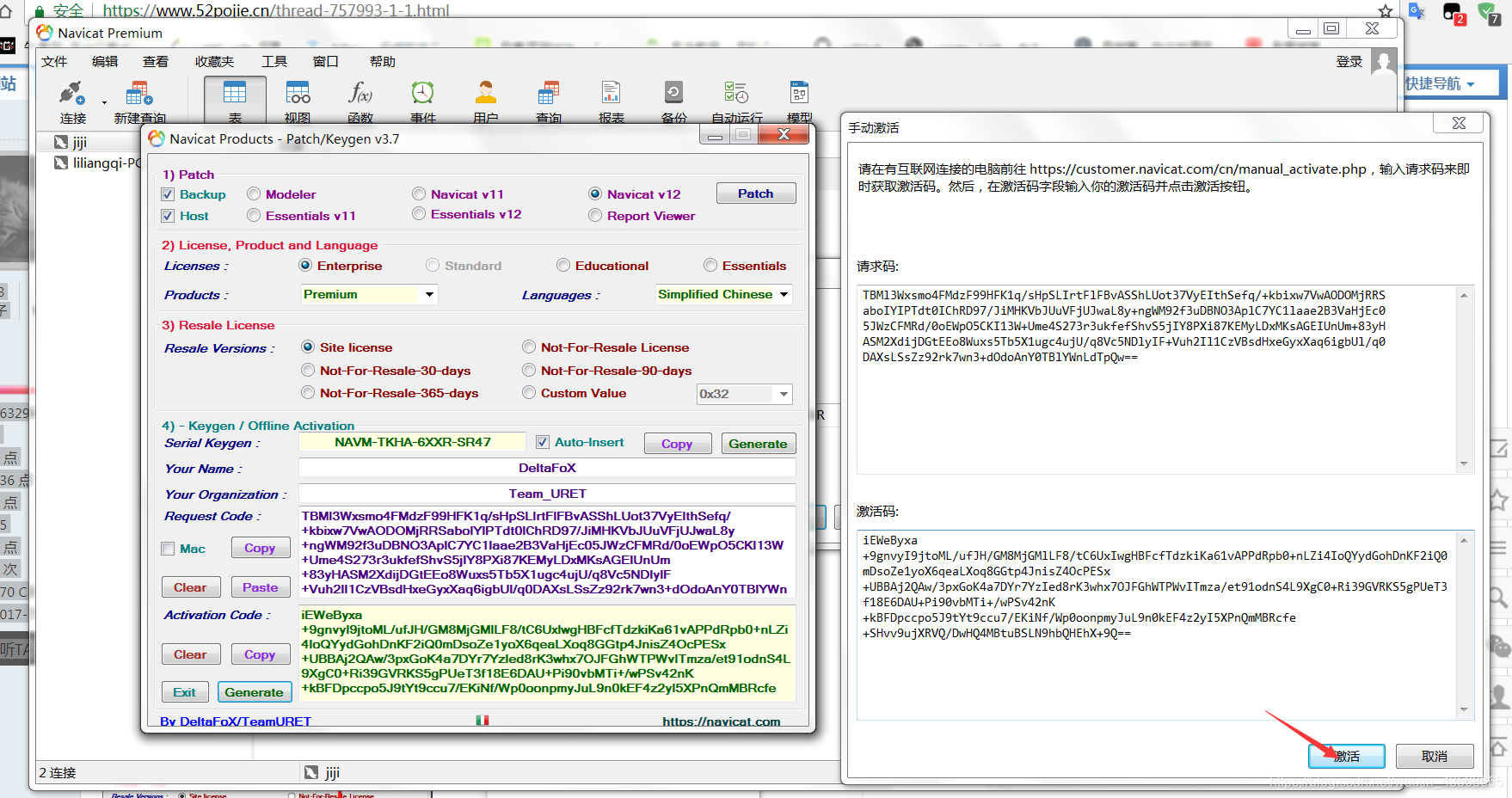
Task: Open the Function (函数) toolbar icon
Action: [x=360, y=101]
